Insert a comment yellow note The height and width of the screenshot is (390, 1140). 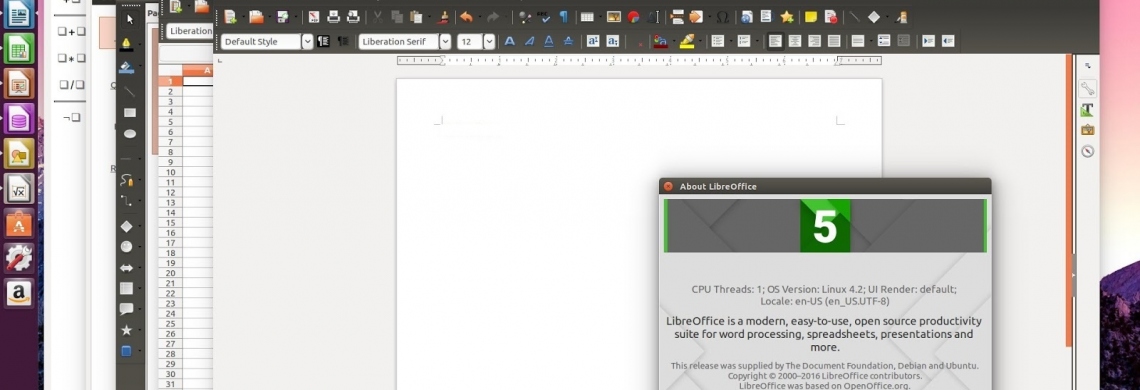(x=811, y=17)
